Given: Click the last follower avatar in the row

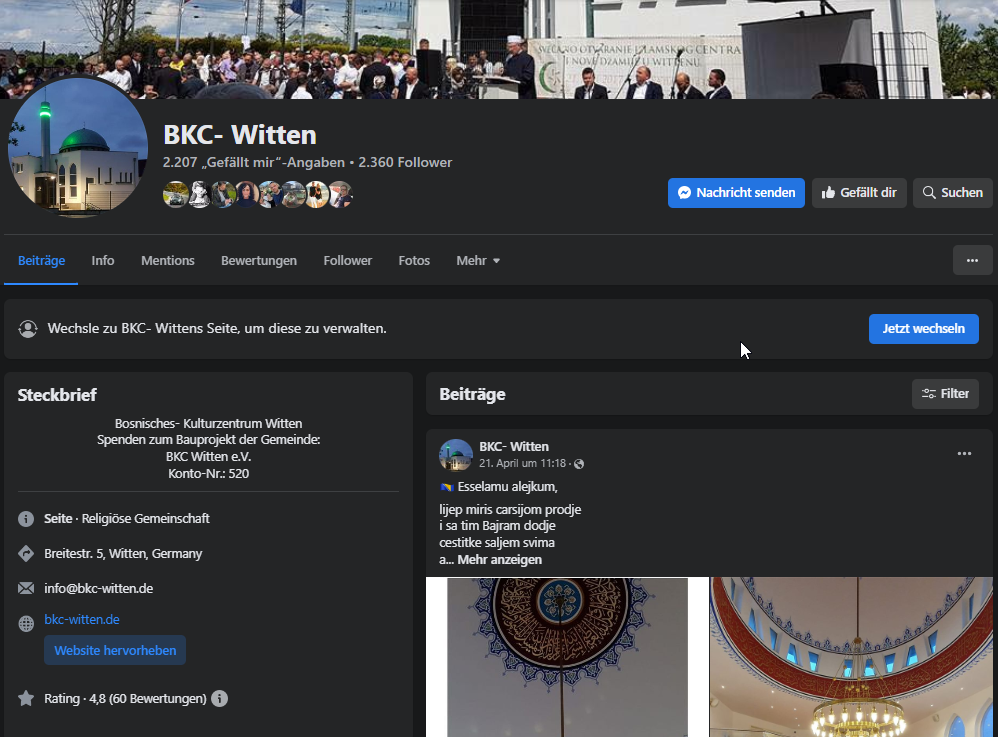Looking at the screenshot, I should click(341, 195).
